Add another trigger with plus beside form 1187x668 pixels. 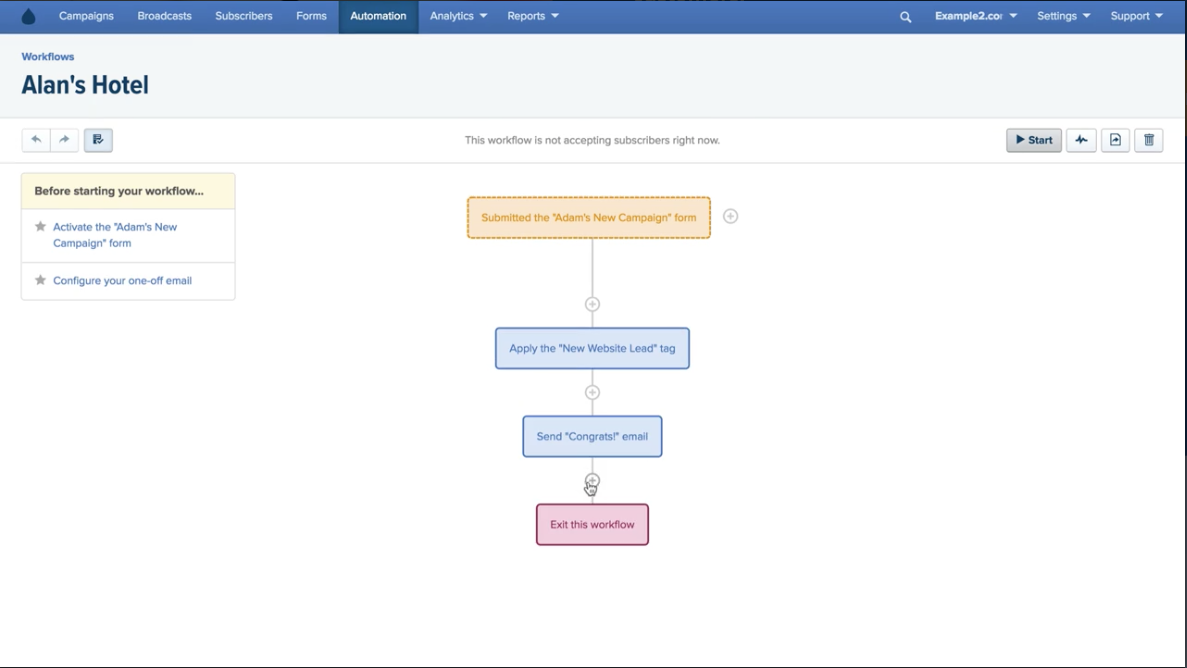click(x=731, y=217)
